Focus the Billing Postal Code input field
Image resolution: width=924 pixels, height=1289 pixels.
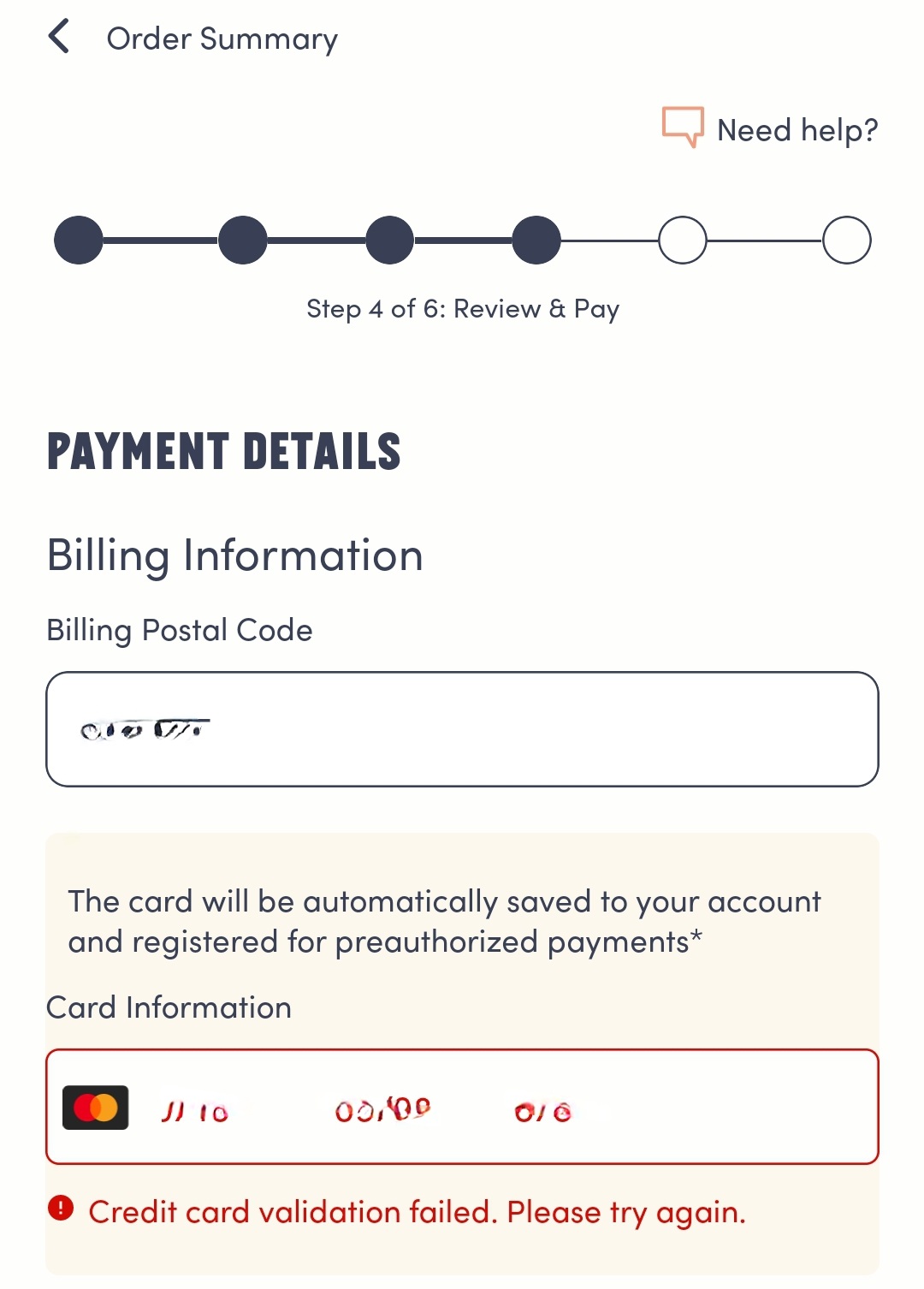[x=462, y=729]
